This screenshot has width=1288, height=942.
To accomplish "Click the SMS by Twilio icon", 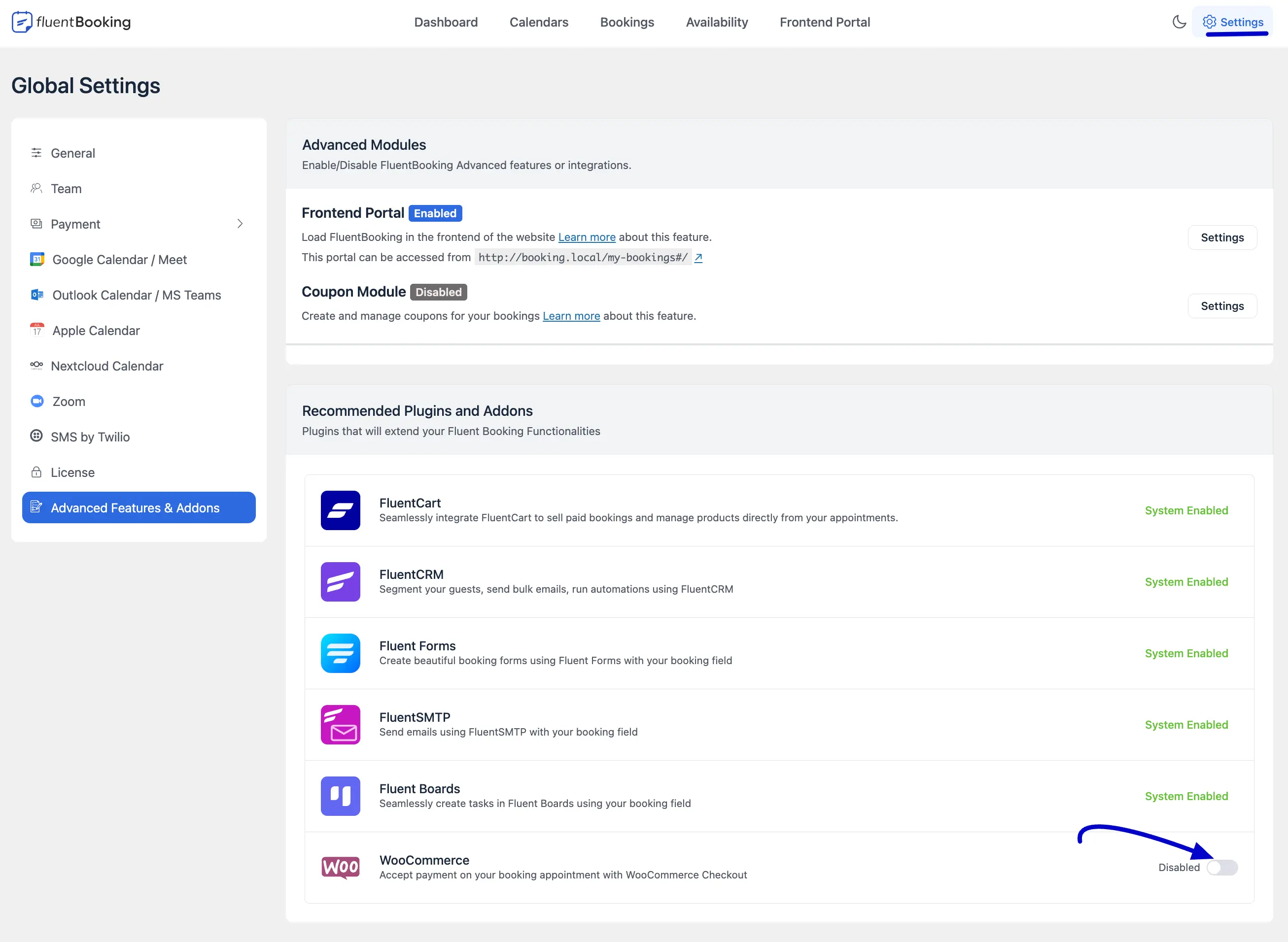I will coord(36,436).
